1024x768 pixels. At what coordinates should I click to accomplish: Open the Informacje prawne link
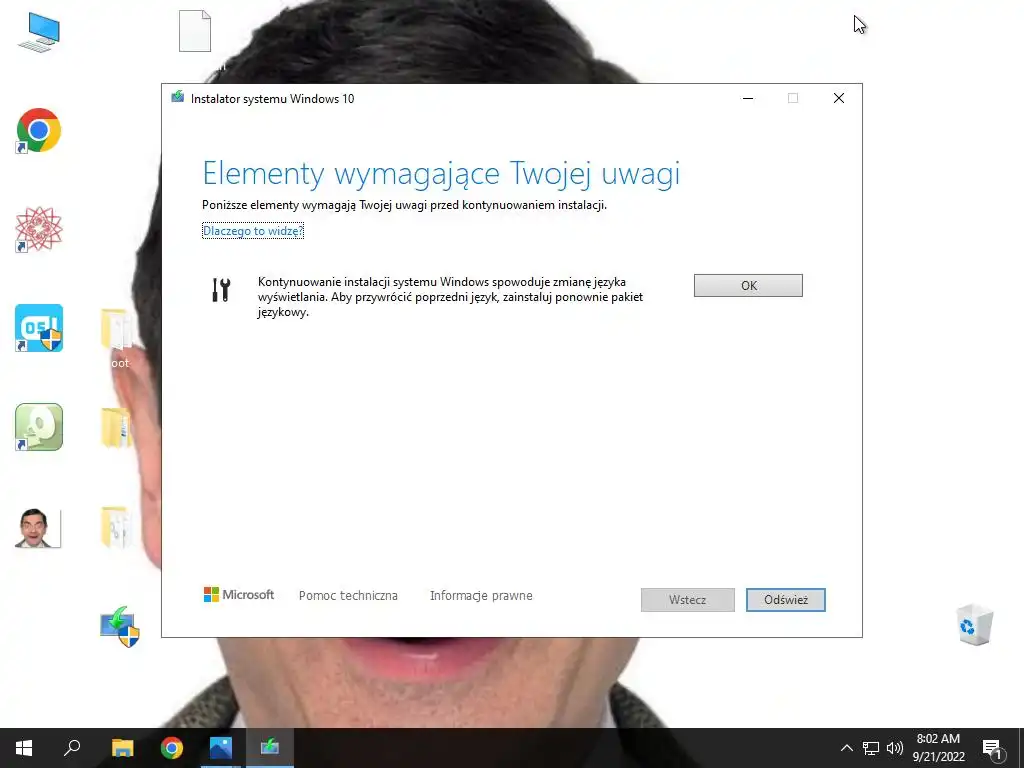(x=481, y=596)
